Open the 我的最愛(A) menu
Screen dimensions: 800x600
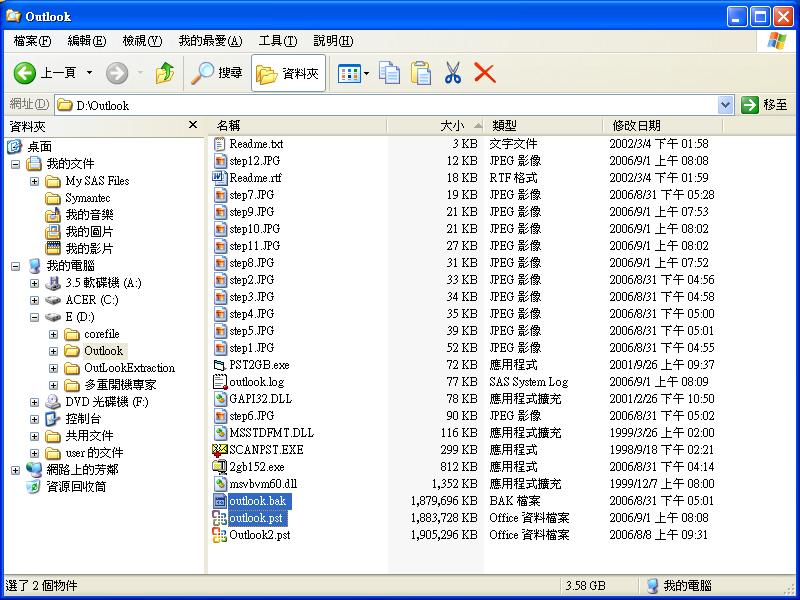[210, 41]
